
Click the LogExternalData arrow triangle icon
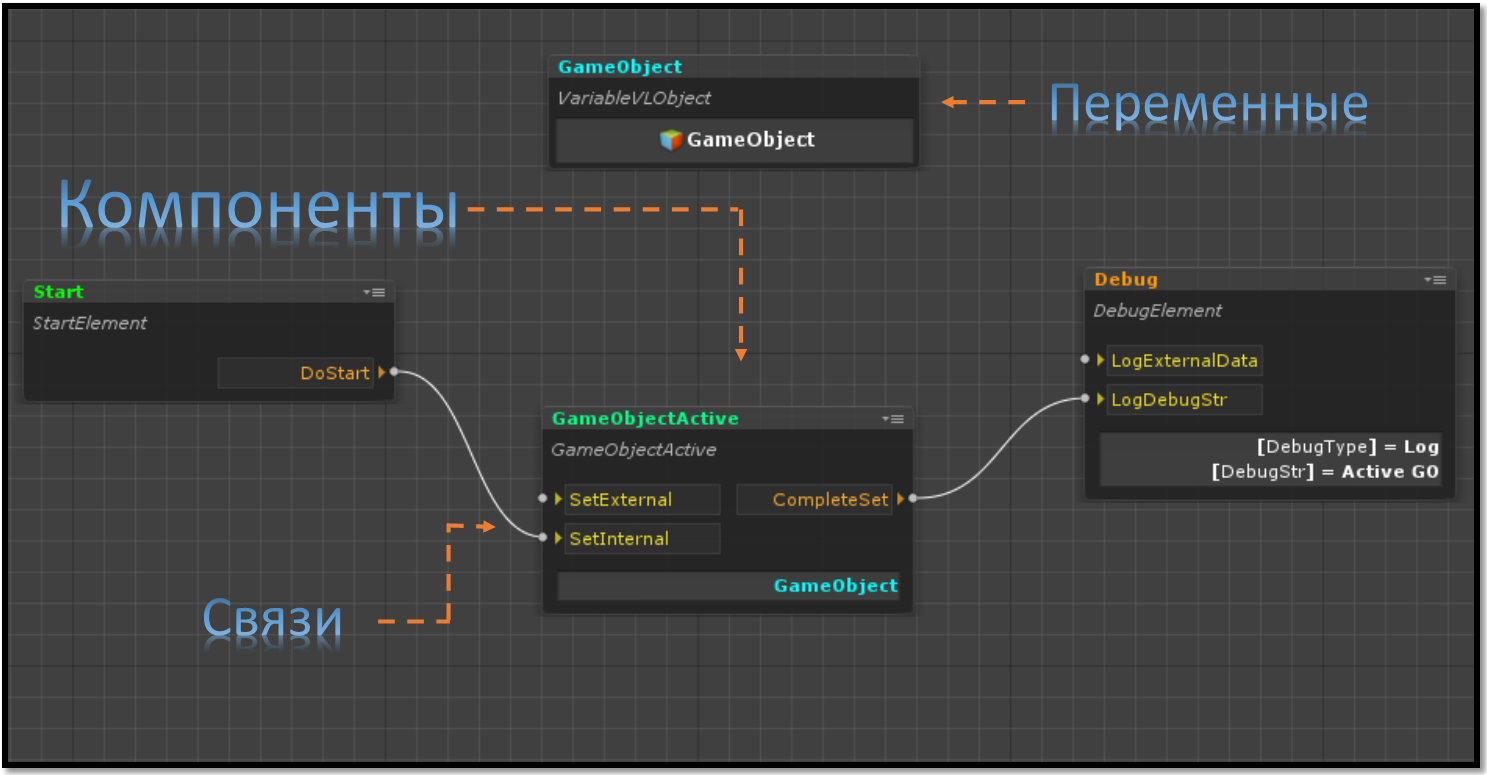[x=1101, y=360]
